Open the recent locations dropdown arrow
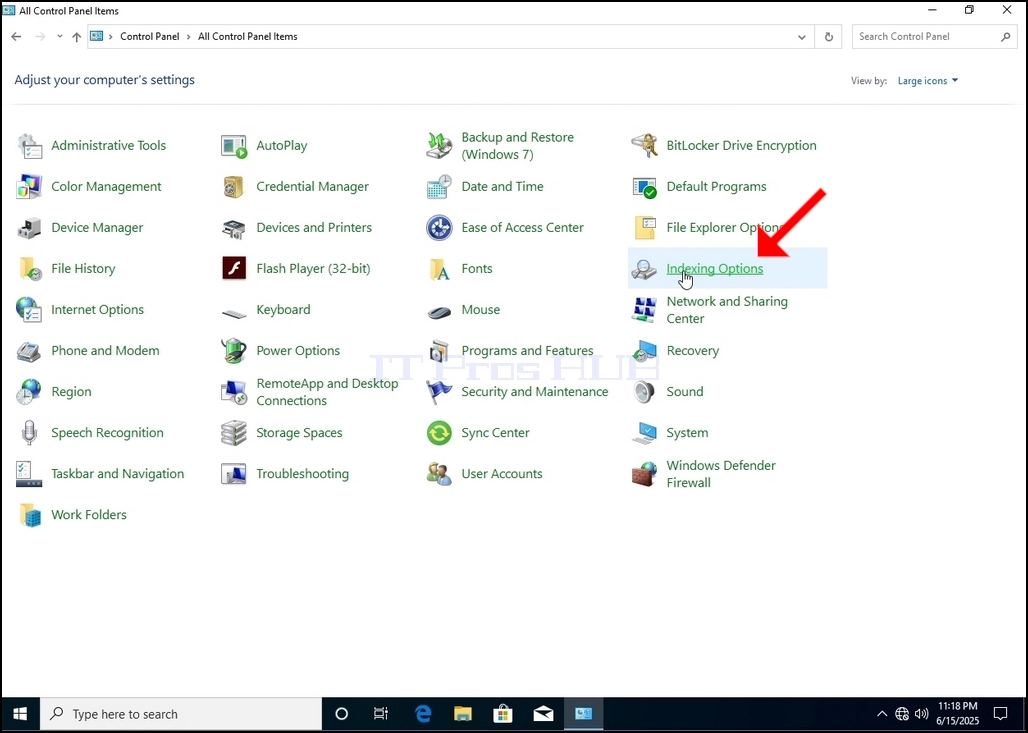The image size is (1028, 733). (x=60, y=37)
